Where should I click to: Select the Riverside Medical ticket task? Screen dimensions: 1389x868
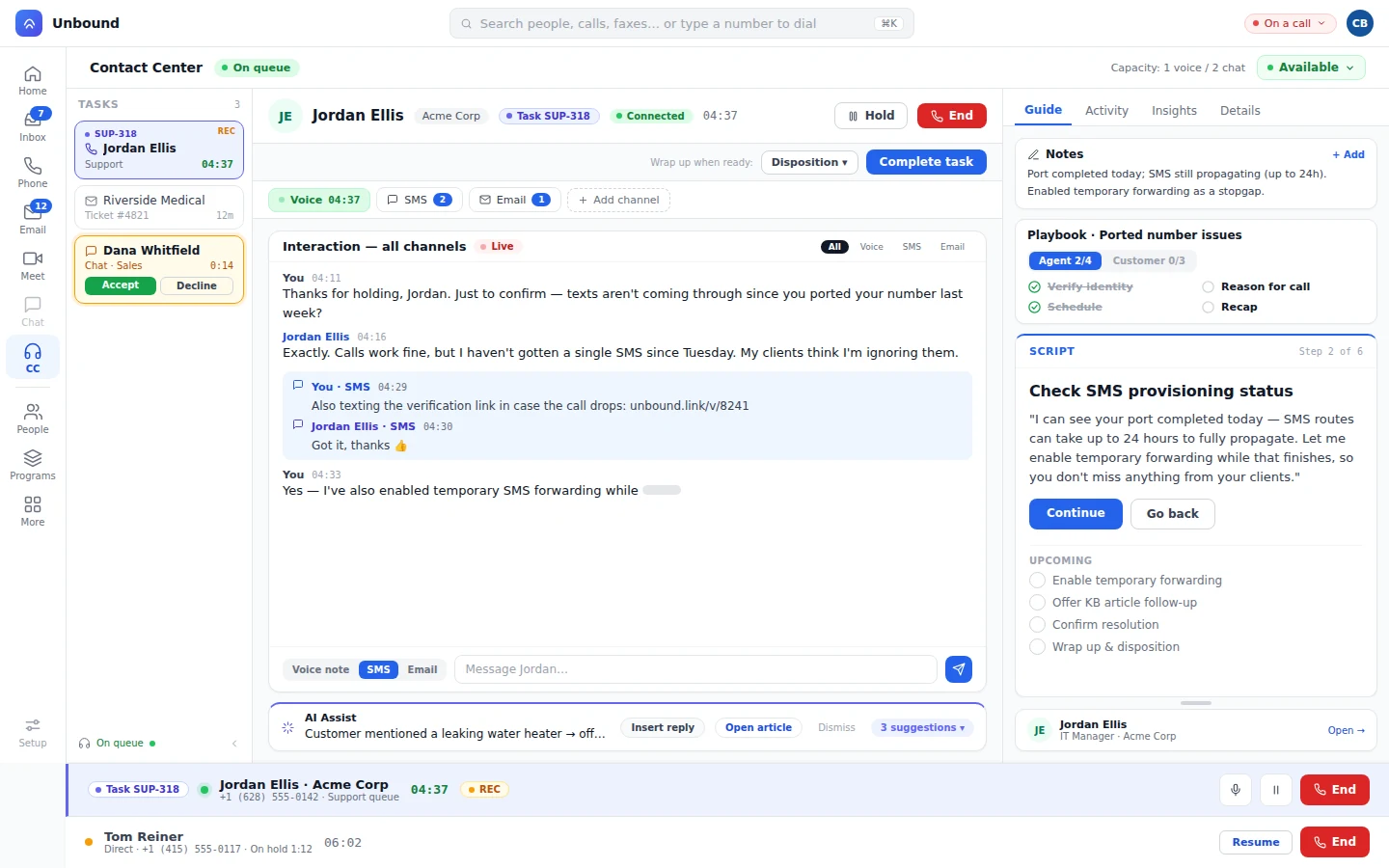pos(159,207)
